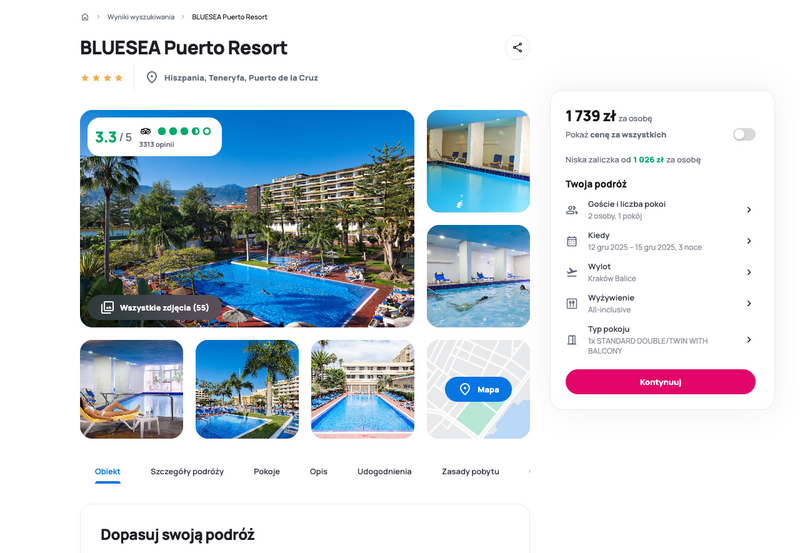The image size is (800, 553).
Task: Click the Kontynuuj button
Action: point(660,382)
